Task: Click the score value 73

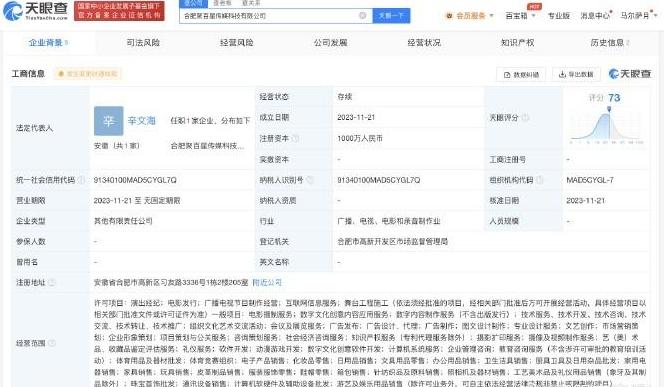Action: (614, 98)
